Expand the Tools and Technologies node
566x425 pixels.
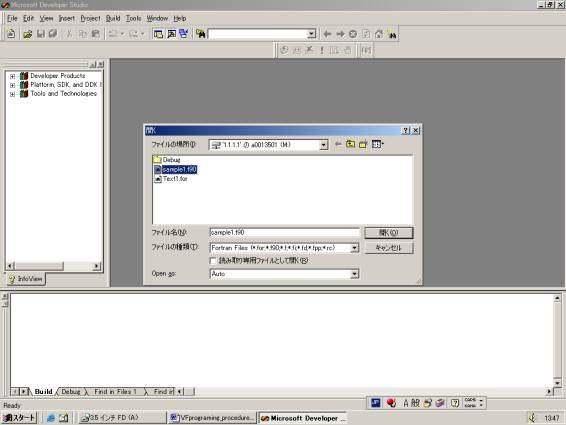coord(13,94)
